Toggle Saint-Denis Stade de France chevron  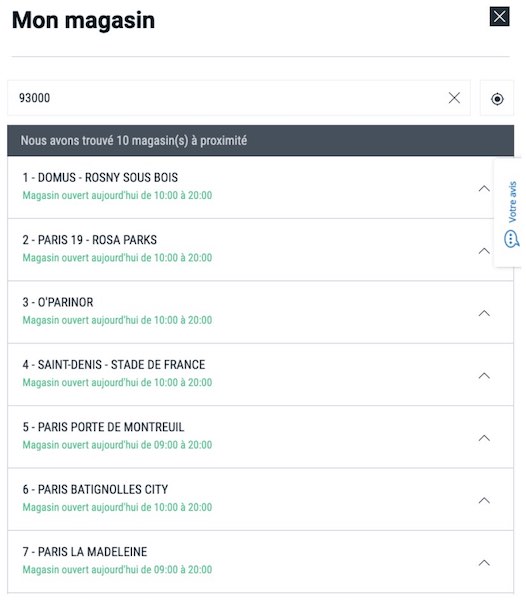pyautogui.click(x=484, y=375)
